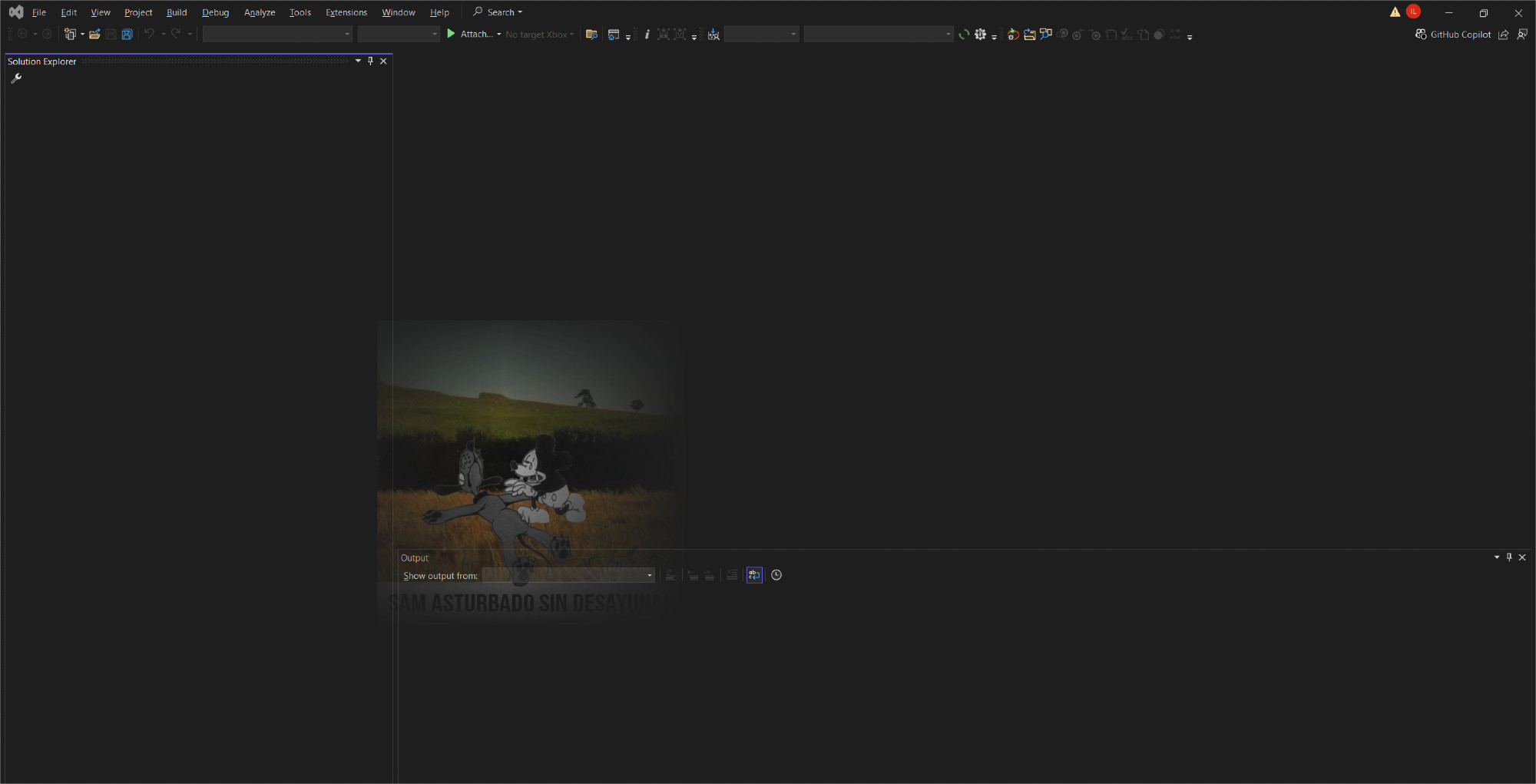Click the gear settings toolbar icon
Image resolution: width=1536 pixels, height=784 pixels.
click(x=981, y=34)
